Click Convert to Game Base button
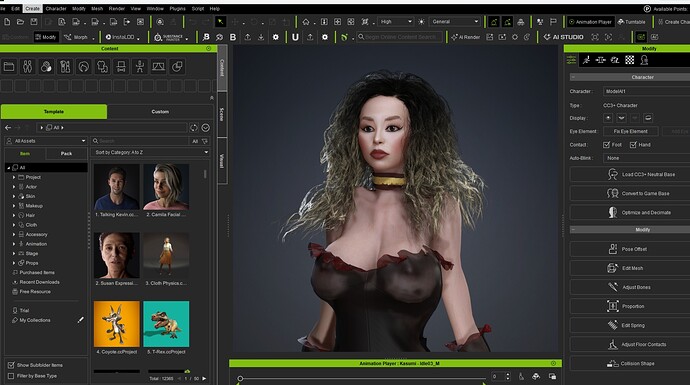This screenshot has height=385, width=690. coord(630,193)
